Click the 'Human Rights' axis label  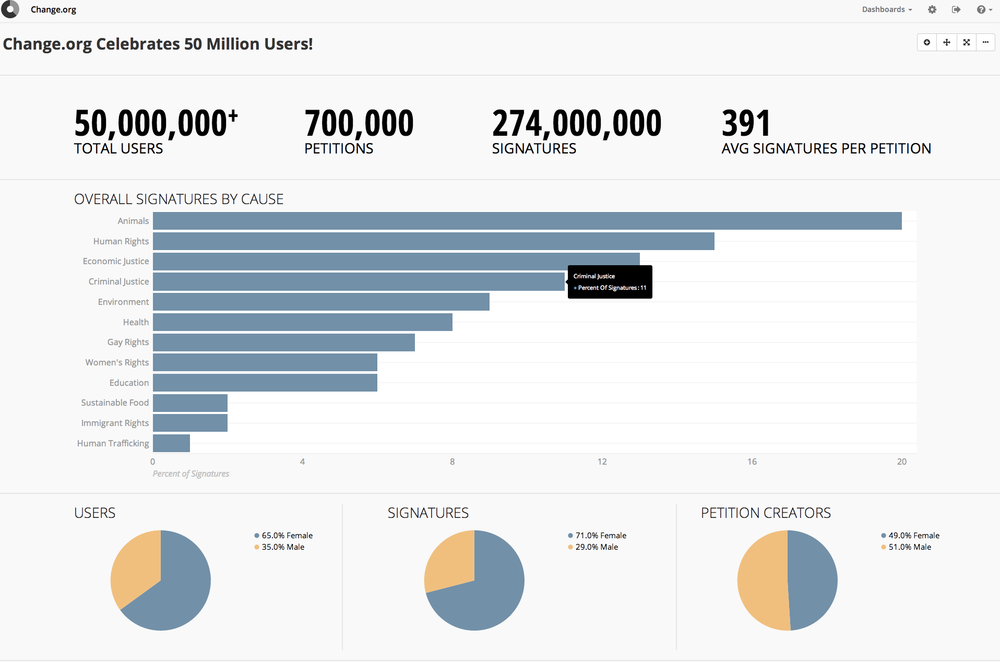pos(121,241)
